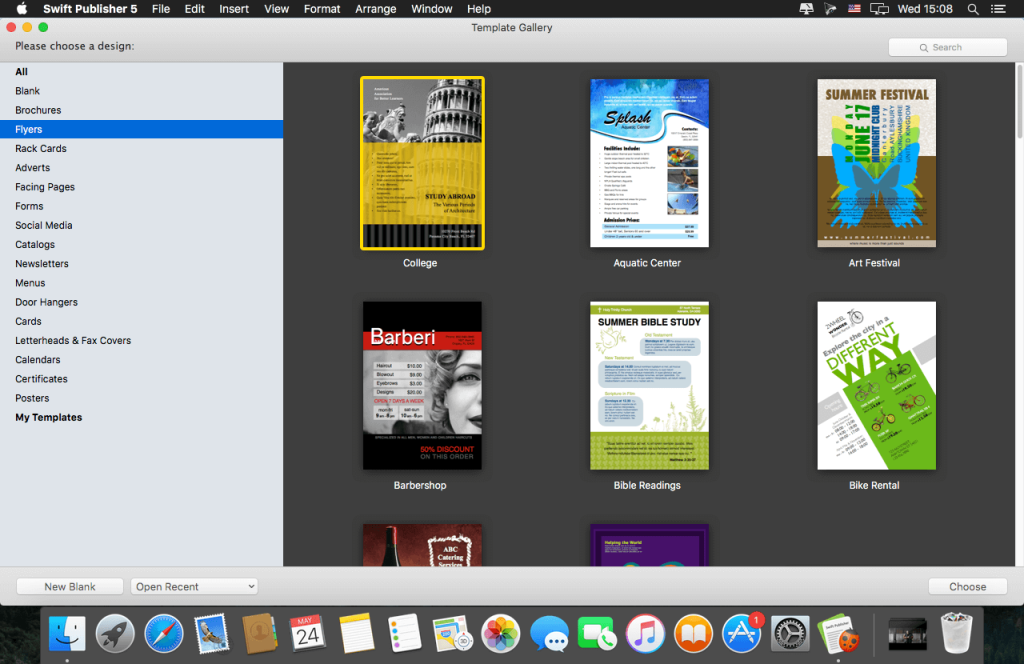This screenshot has height=664, width=1024.
Task: Open Spotlight search from the menu bar
Action: tap(971, 9)
